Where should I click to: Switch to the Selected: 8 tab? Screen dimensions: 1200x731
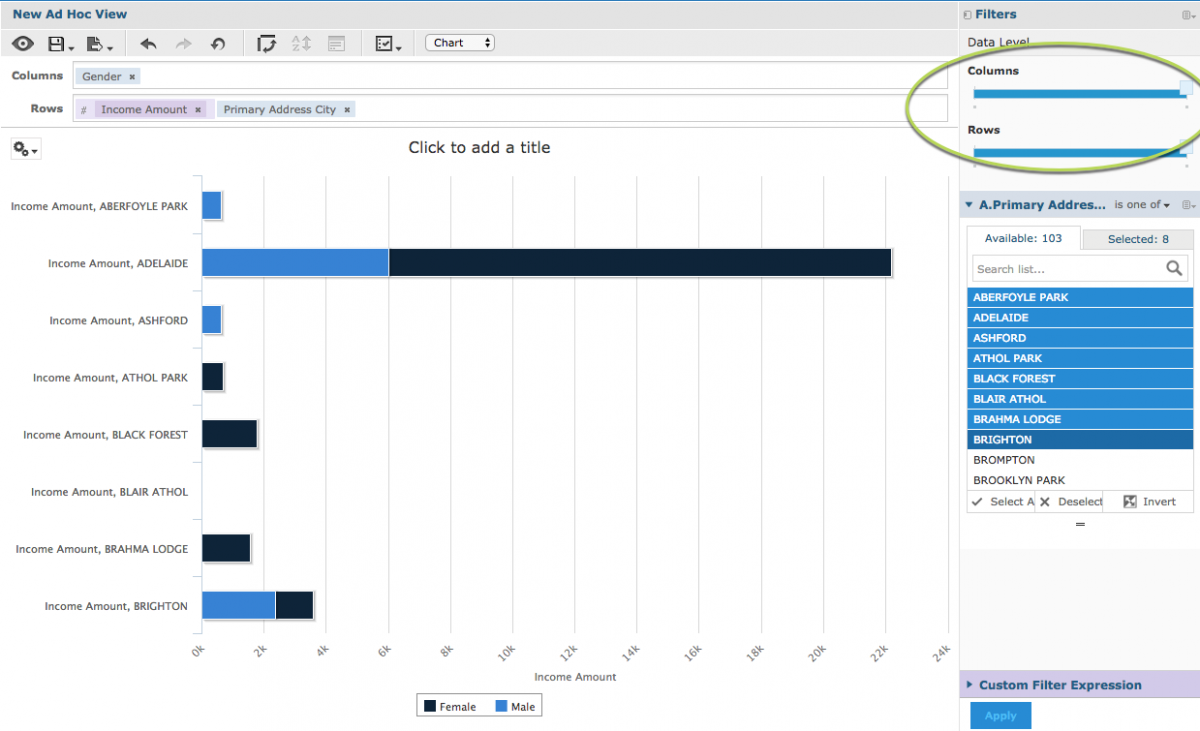coord(1136,238)
